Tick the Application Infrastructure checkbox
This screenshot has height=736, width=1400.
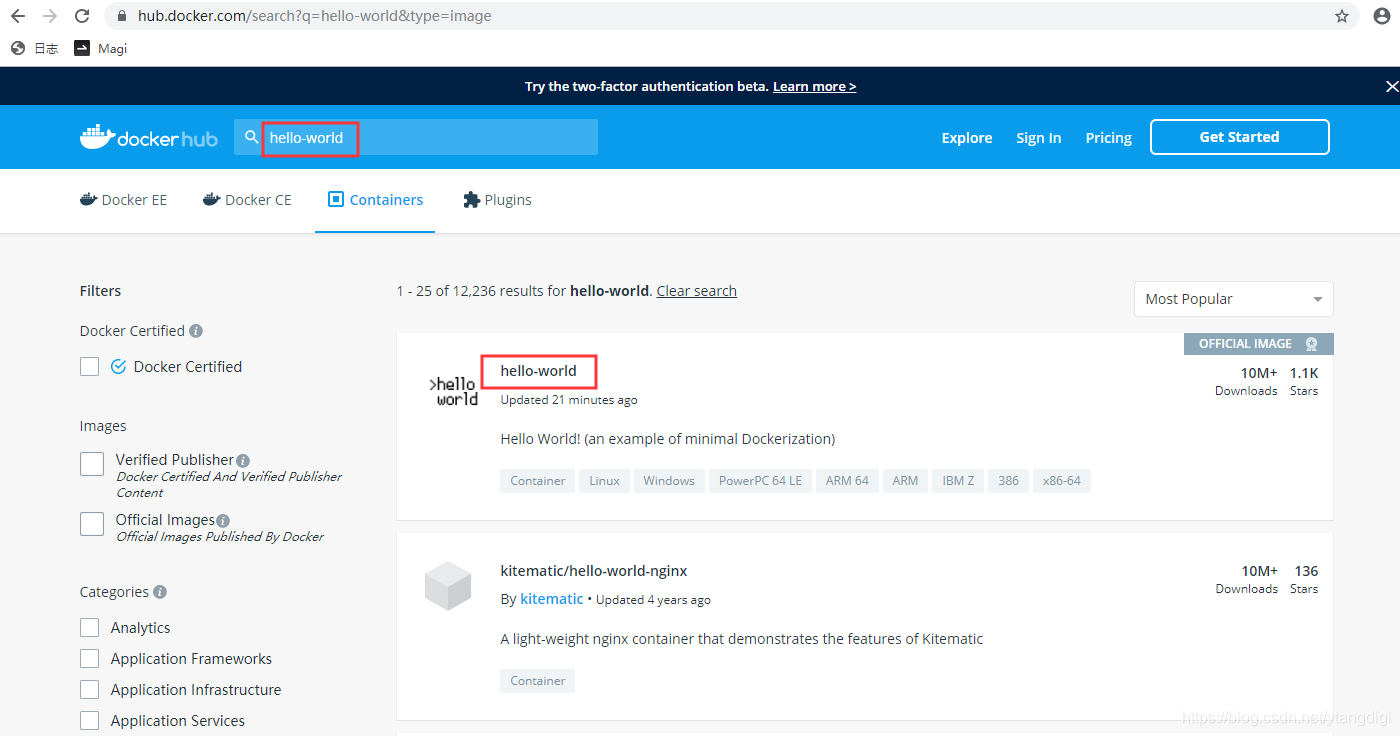(x=90, y=690)
